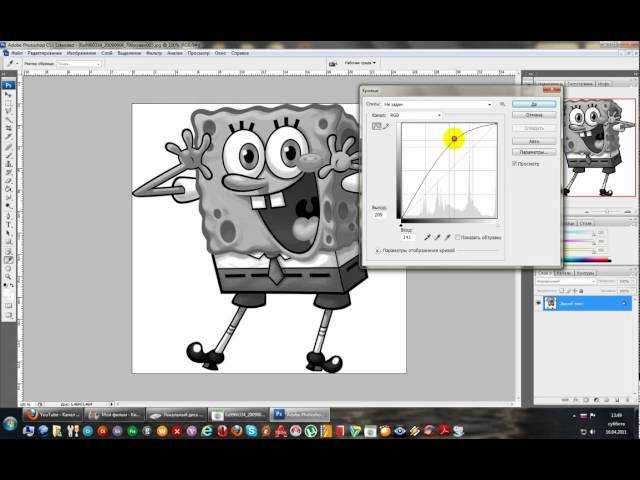The height and width of the screenshot is (480, 640).
Task: Click the Параметры... button
Action: click(534, 152)
